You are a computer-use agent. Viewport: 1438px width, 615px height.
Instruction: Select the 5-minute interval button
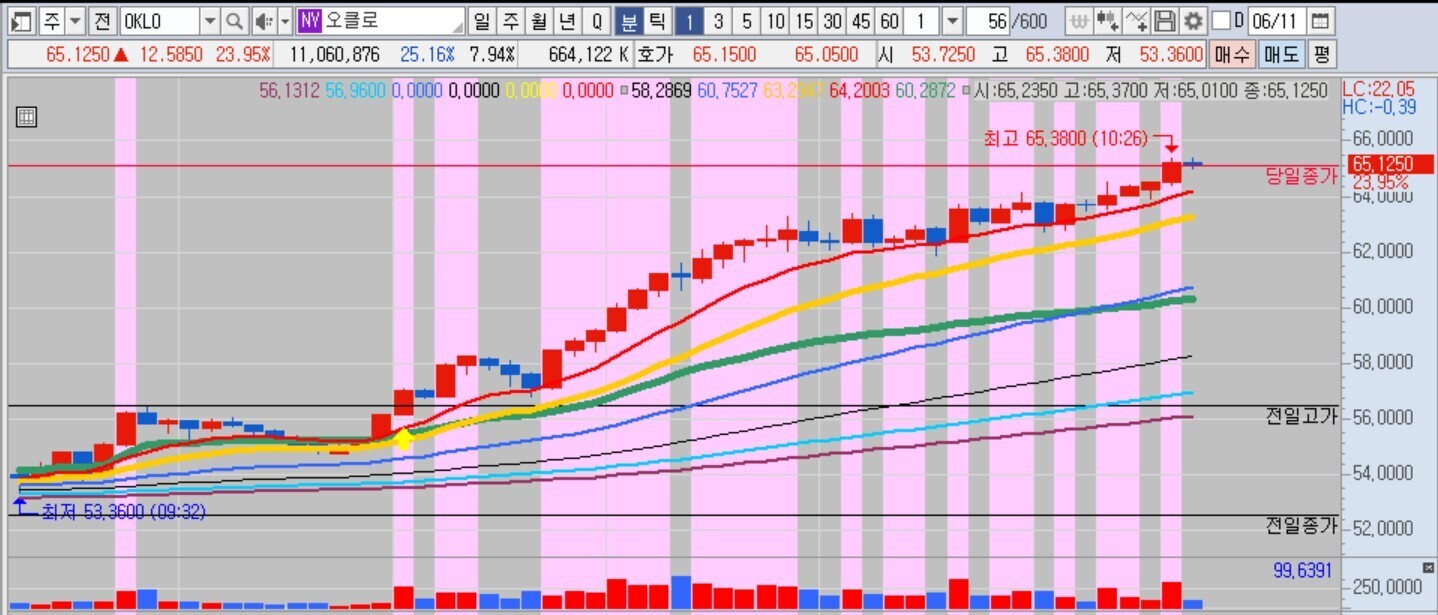coord(747,21)
